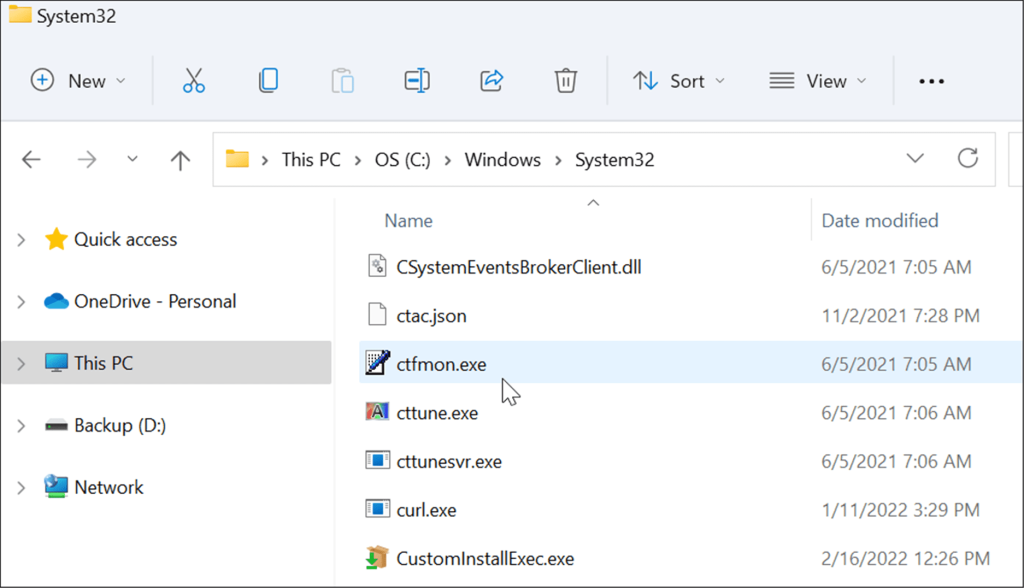Click the Network icon in sidebar
This screenshot has height=588, width=1024.
[56, 487]
